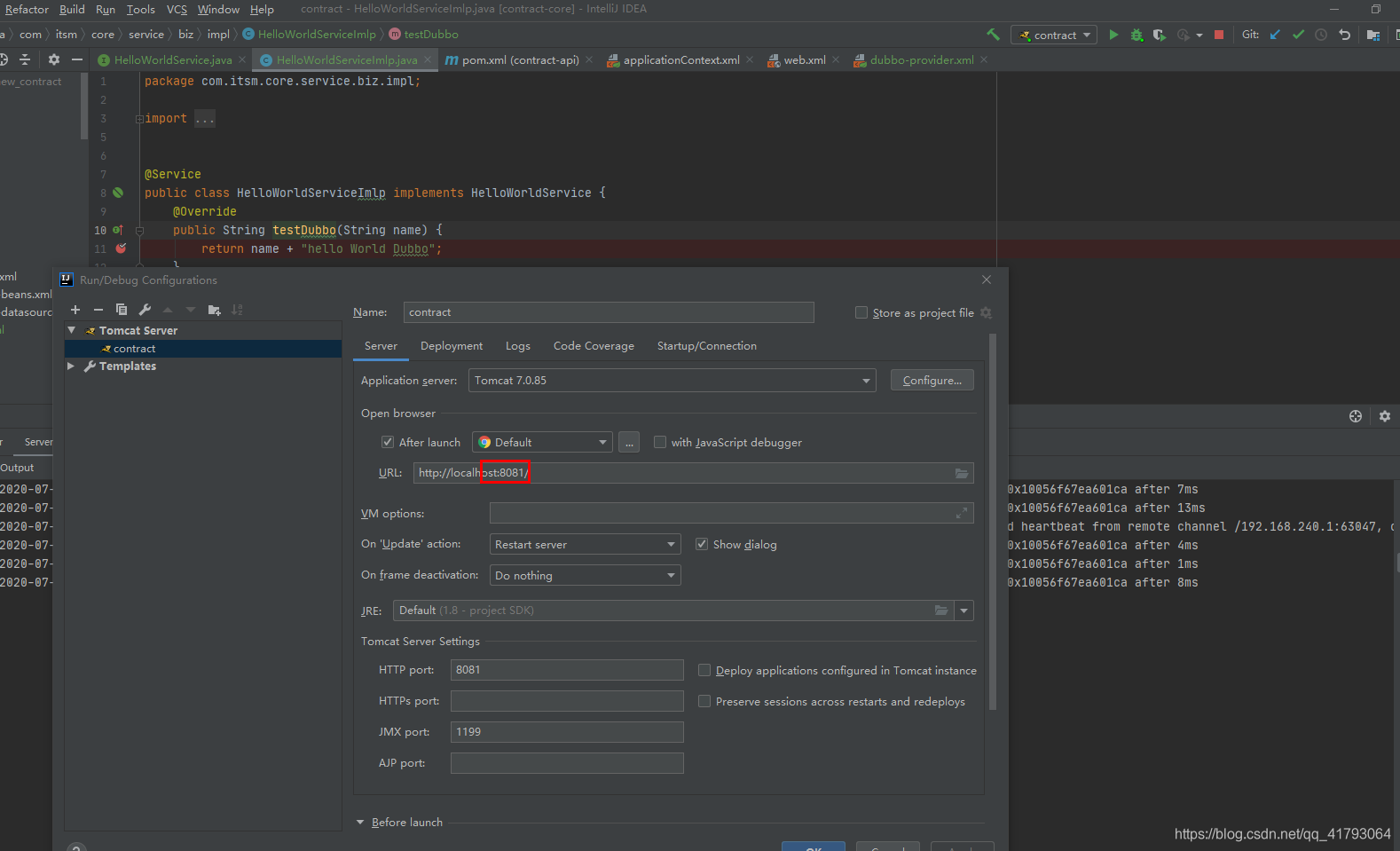Open contract run configuration selector in toolbar

click(1054, 35)
